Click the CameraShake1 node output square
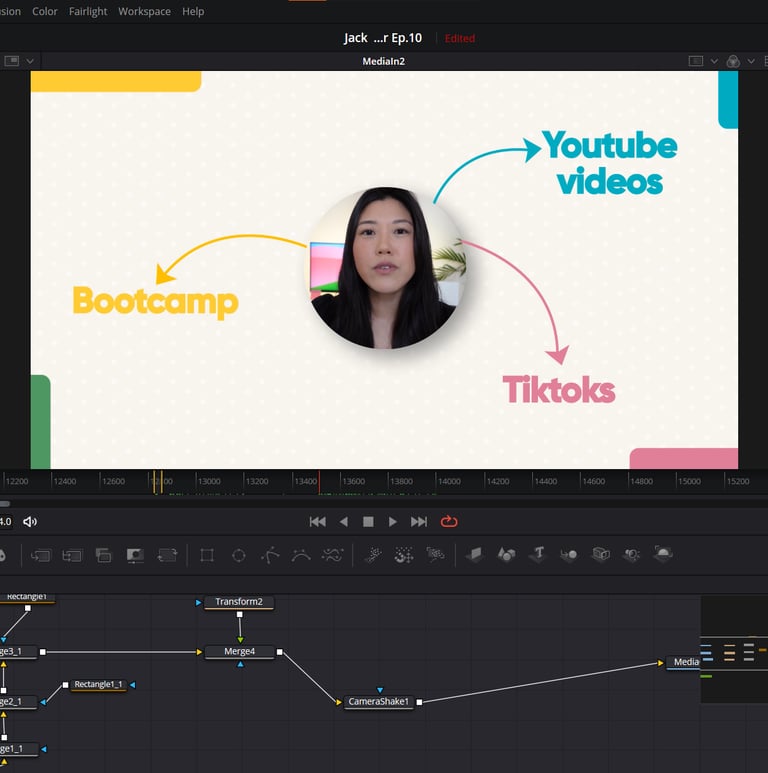The width and height of the screenshot is (768, 773). point(419,702)
